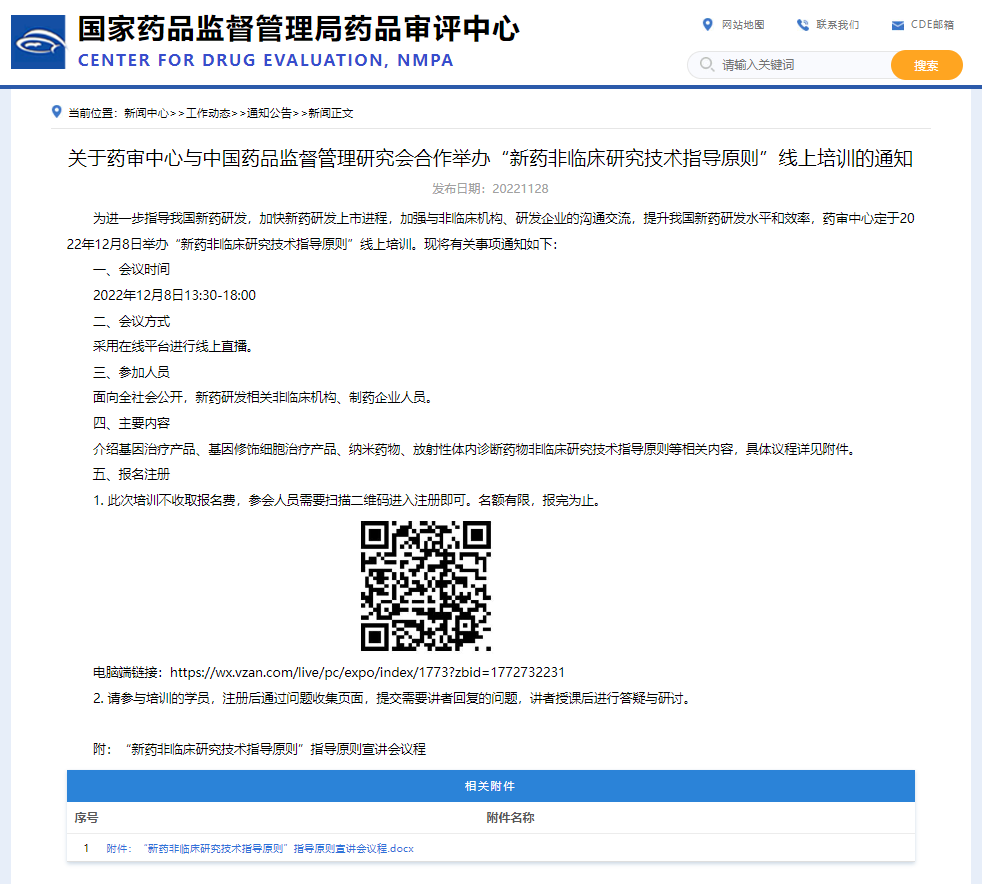This screenshot has width=982, height=884.
Task: Open the 网站地图 link
Action: pyautogui.click(x=743, y=24)
